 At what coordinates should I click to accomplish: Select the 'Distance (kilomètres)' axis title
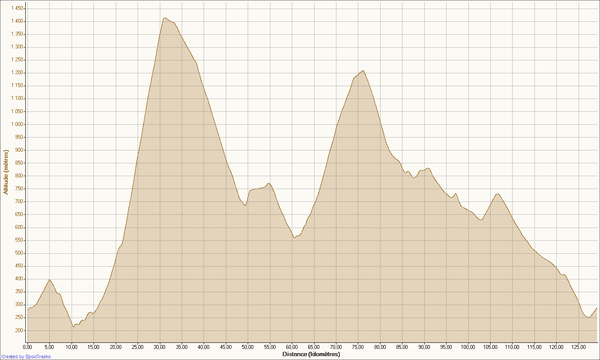(311, 354)
